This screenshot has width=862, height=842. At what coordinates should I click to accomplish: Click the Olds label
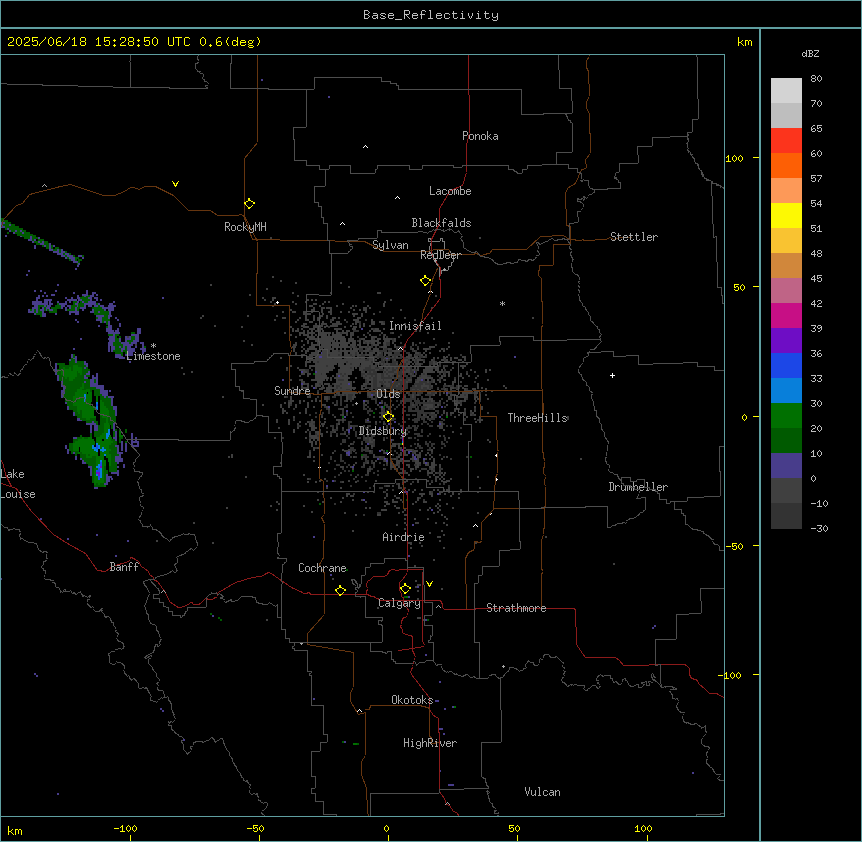[388, 394]
